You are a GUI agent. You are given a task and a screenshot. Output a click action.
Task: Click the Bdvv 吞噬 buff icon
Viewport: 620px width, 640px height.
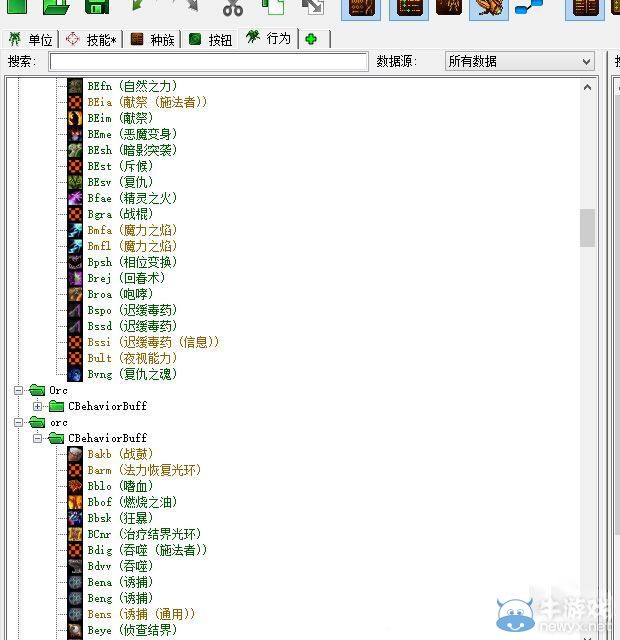tap(75, 566)
